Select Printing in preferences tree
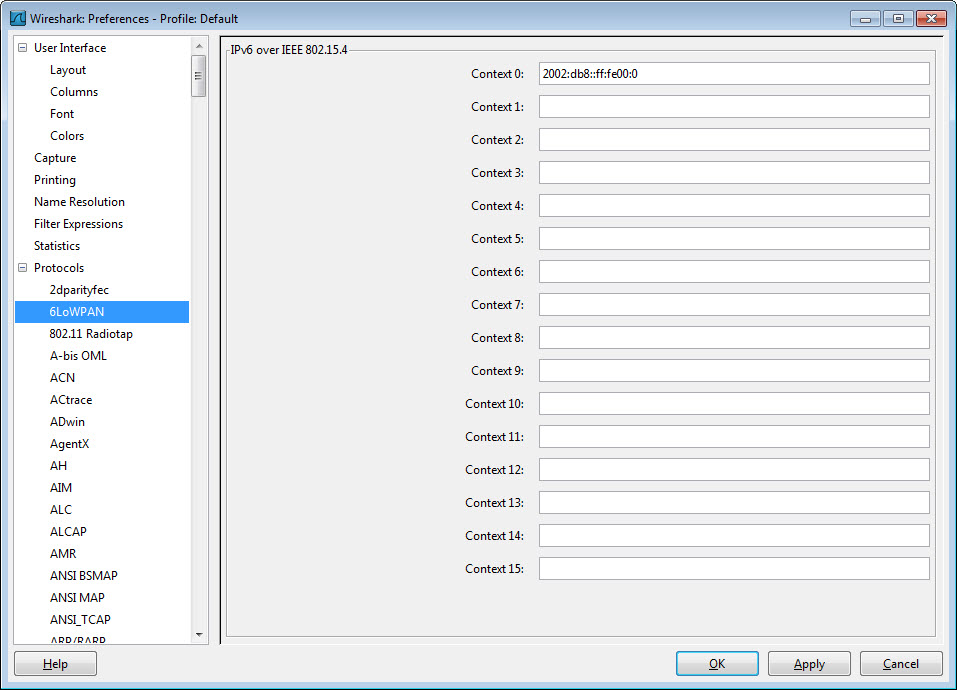957x690 pixels. coord(55,180)
